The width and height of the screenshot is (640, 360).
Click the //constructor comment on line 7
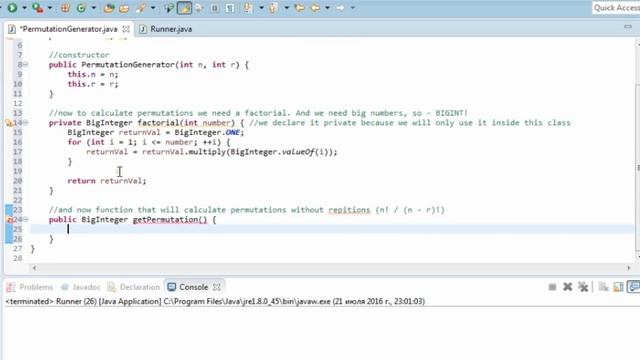pyautogui.click(x=79, y=55)
